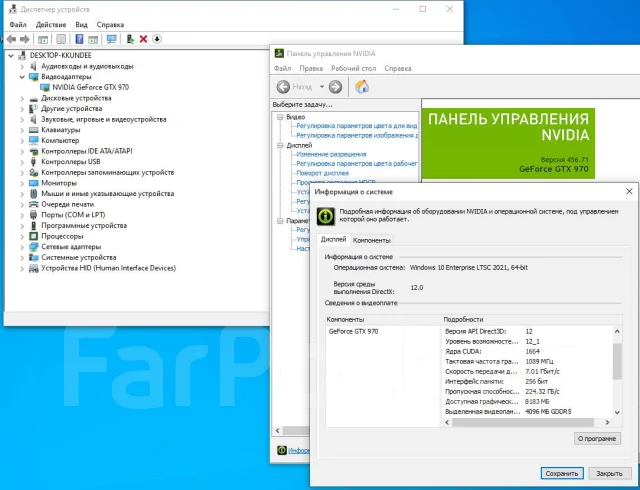Open Правка menu in NVIDIA Control Panel
This screenshot has width=640, height=490.
tap(311, 69)
